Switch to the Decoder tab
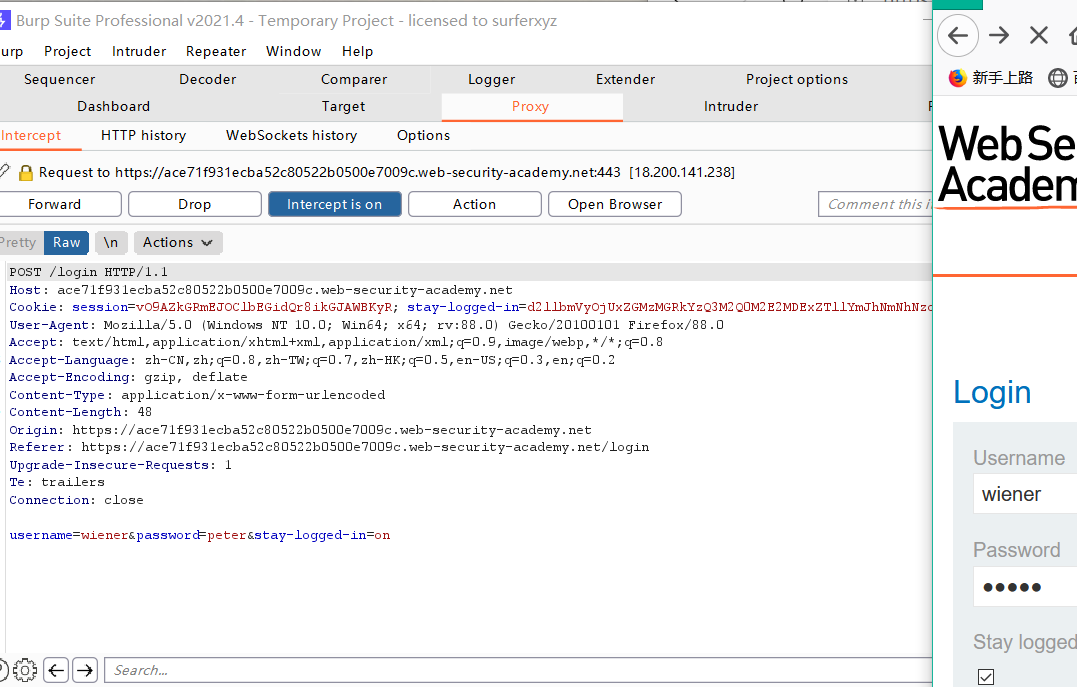The image size is (1077, 687). (x=207, y=80)
